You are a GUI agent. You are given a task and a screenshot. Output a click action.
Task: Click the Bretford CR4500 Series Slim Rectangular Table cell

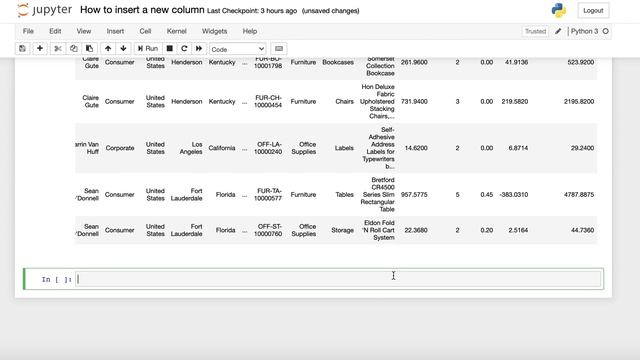click(378, 194)
